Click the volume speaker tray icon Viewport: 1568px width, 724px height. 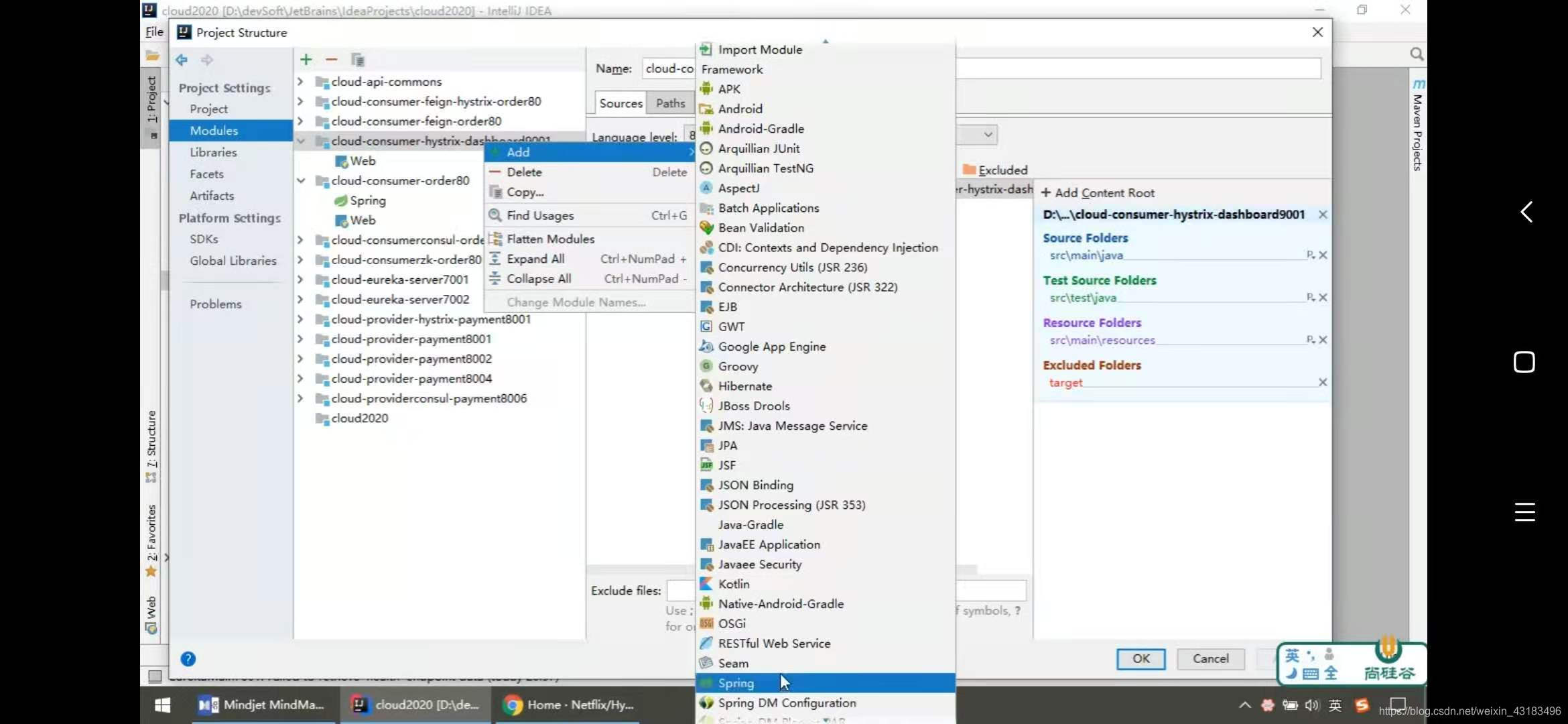(1311, 705)
